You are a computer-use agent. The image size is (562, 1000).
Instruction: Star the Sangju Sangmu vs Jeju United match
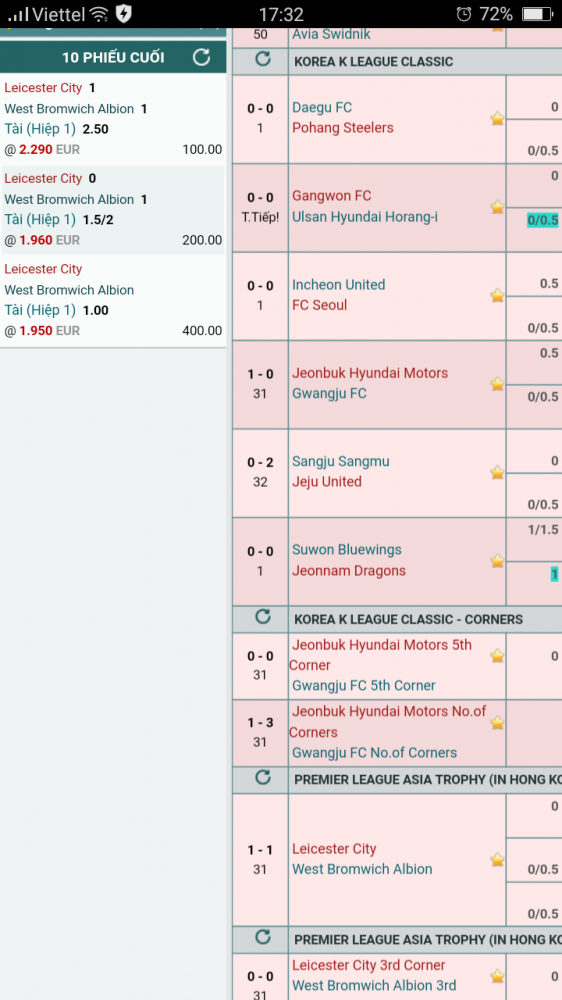click(497, 472)
